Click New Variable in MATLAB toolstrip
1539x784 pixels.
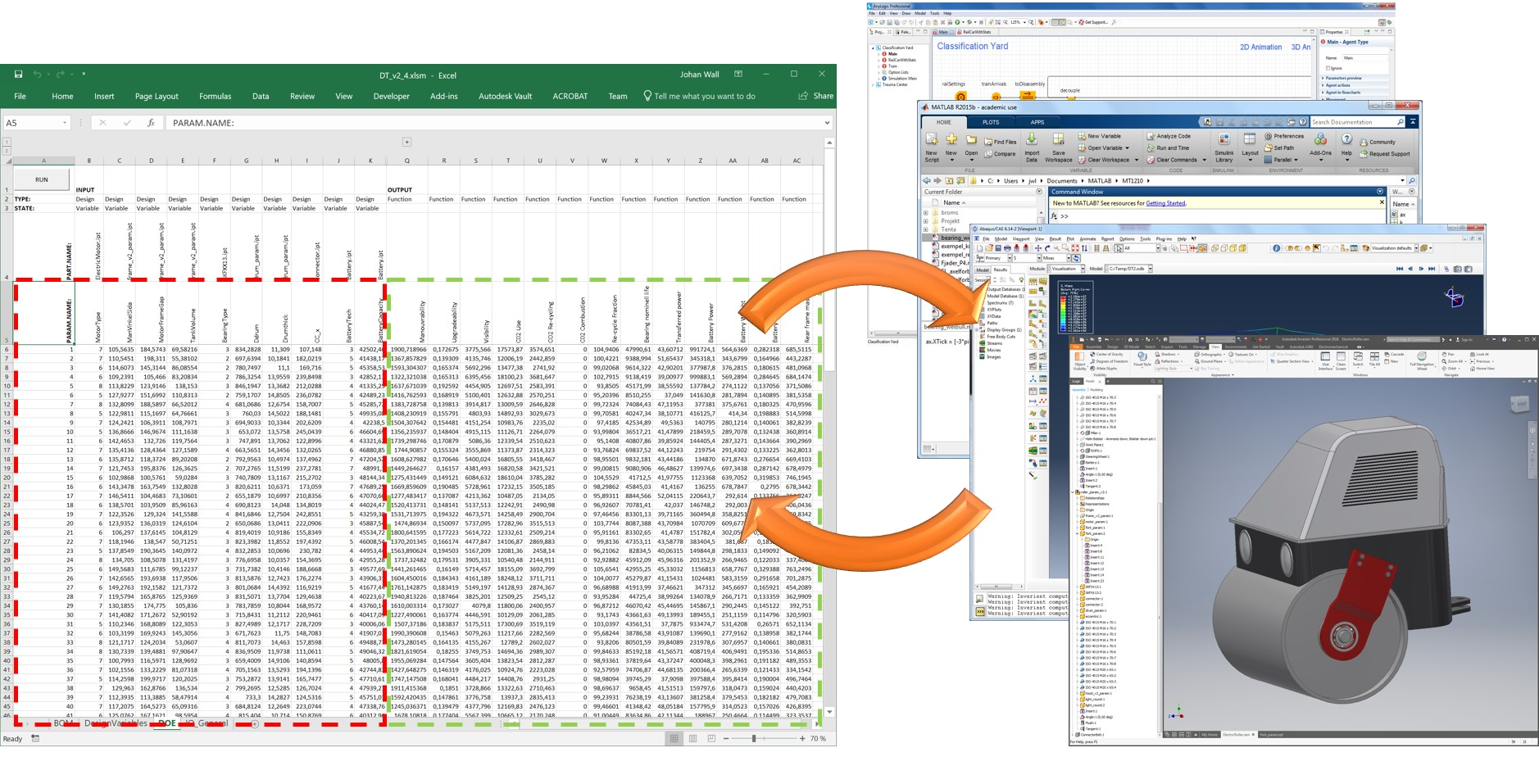click(1099, 136)
